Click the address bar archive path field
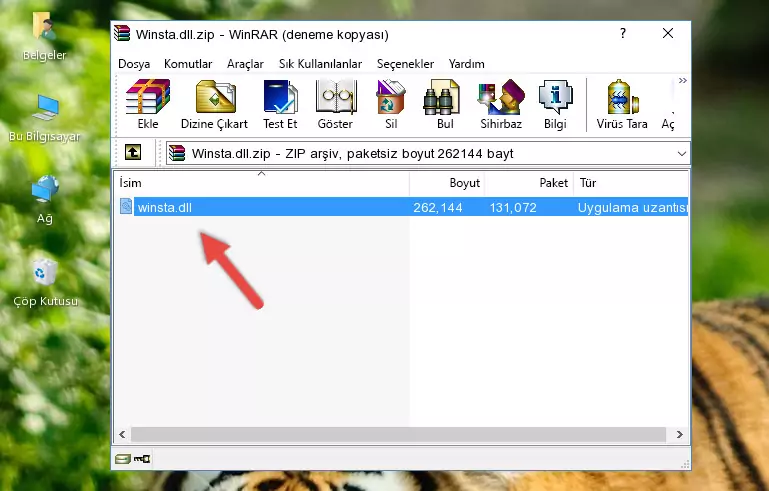The height and width of the screenshot is (491, 769). (428, 154)
